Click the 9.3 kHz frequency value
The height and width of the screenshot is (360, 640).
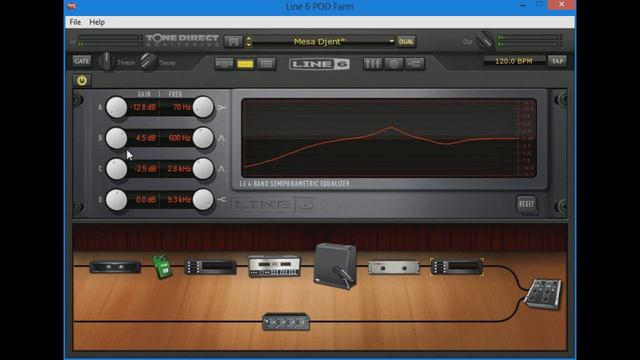pos(179,200)
